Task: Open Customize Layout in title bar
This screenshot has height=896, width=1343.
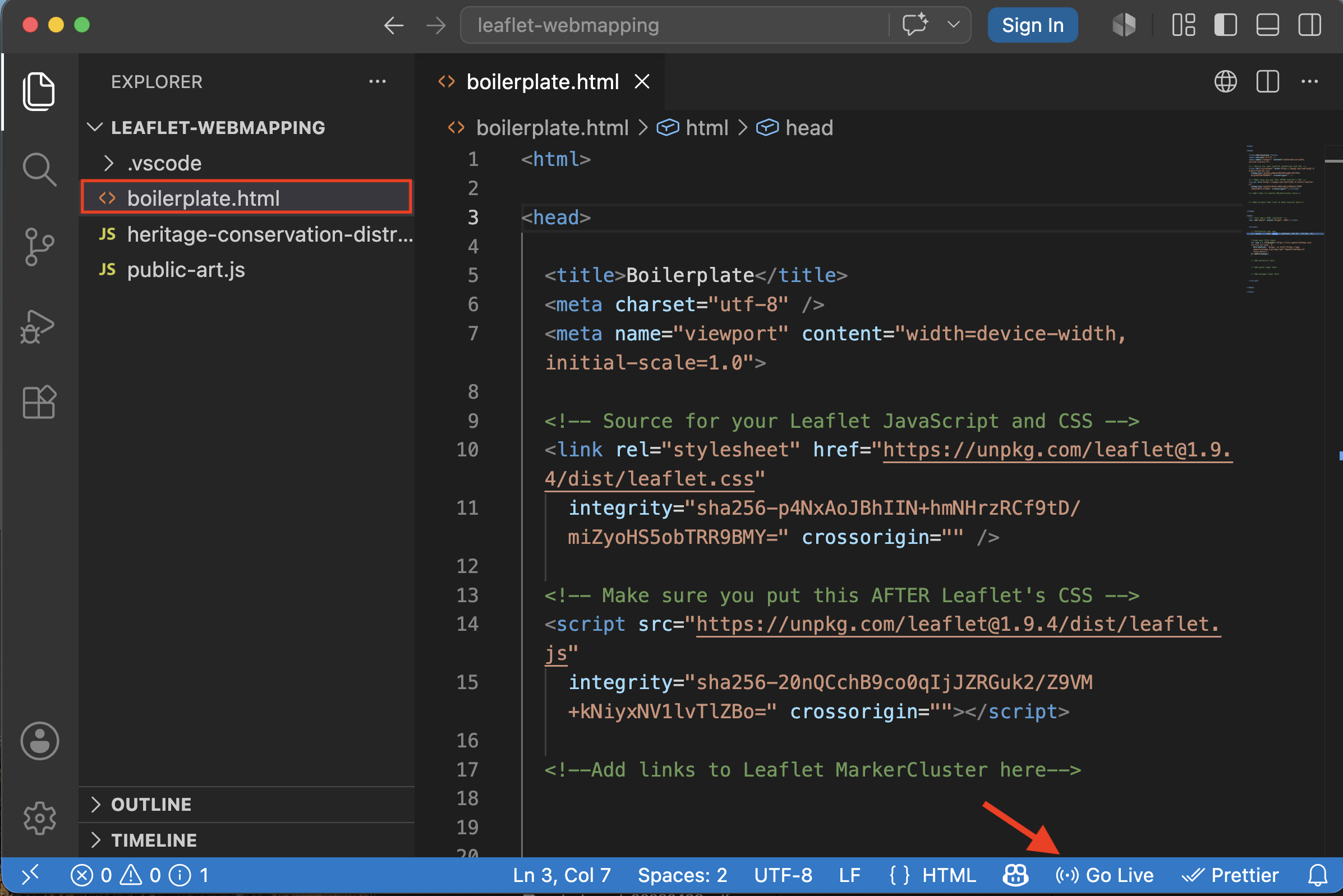Action: [1184, 25]
